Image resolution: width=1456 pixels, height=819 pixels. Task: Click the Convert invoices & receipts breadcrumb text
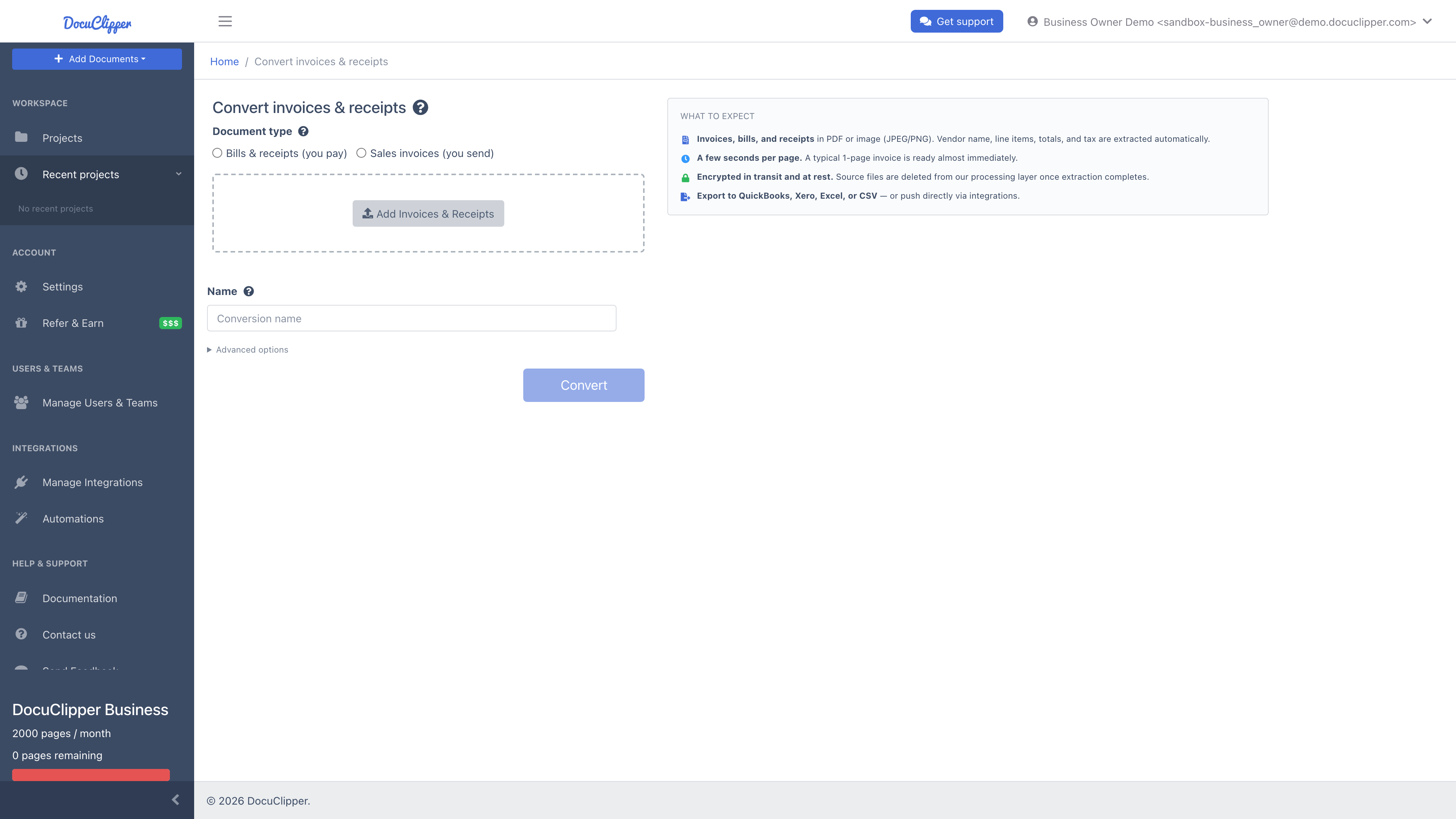321,61
